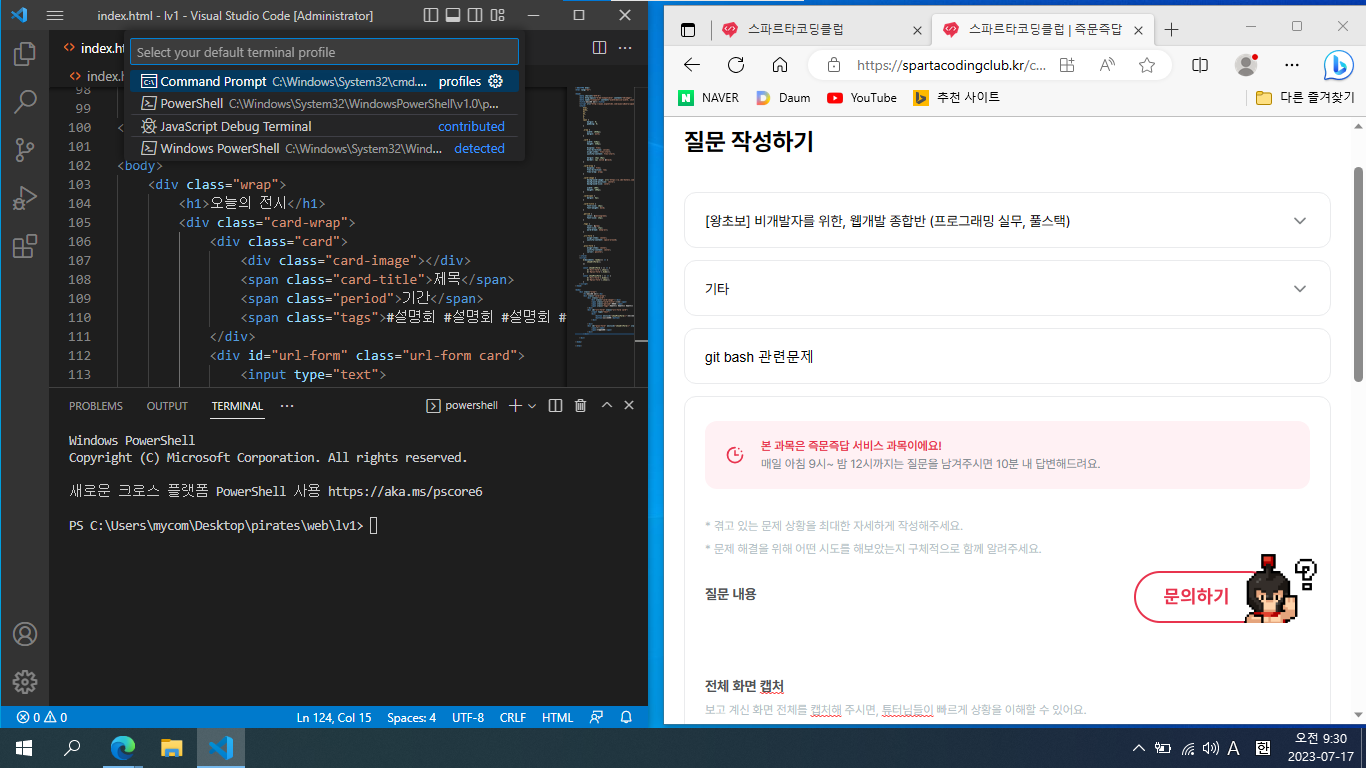
Task: Select the PowerShell terminal profile
Action: click(x=325, y=103)
